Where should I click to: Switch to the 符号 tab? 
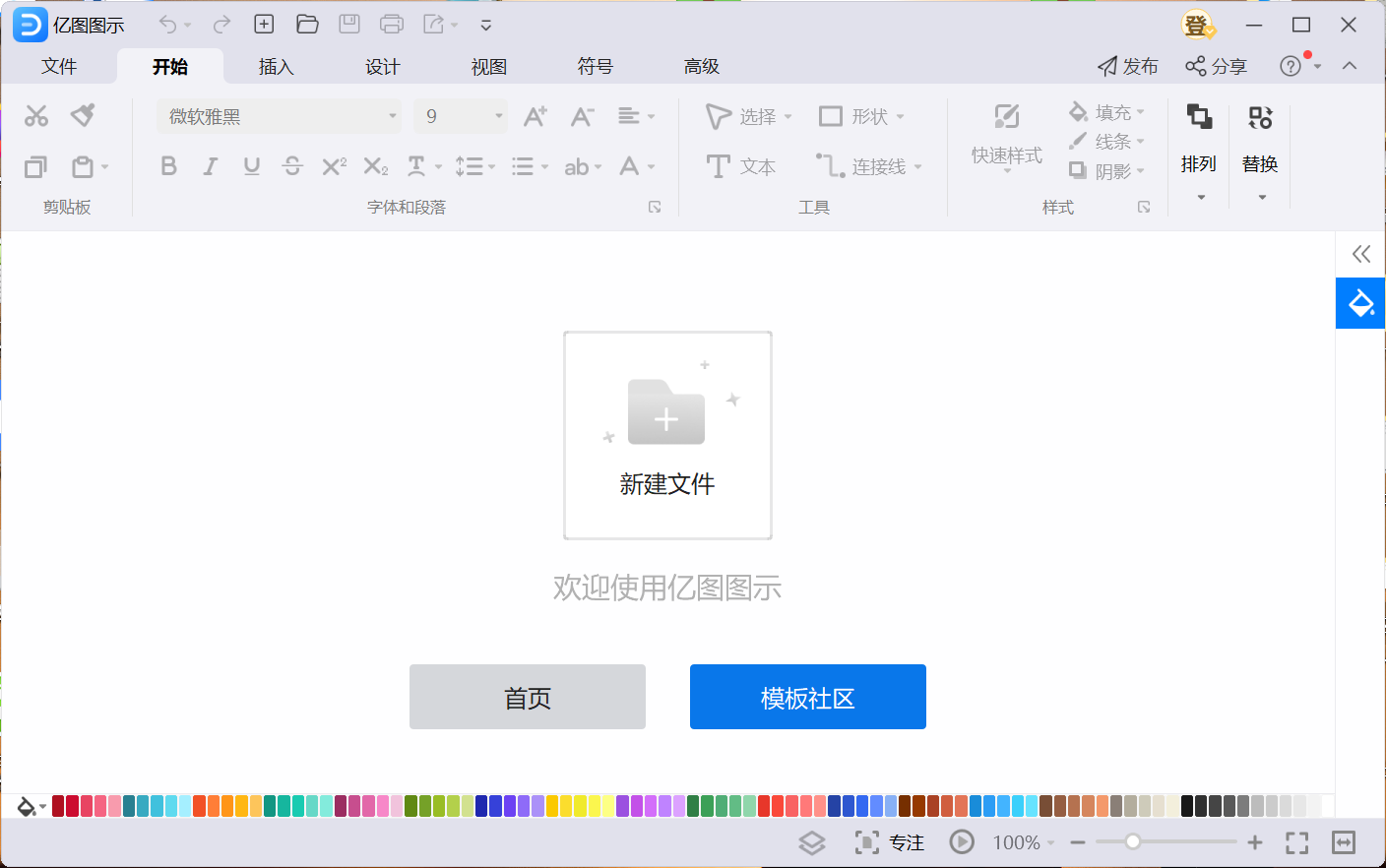pyautogui.click(x=595, y=66)
